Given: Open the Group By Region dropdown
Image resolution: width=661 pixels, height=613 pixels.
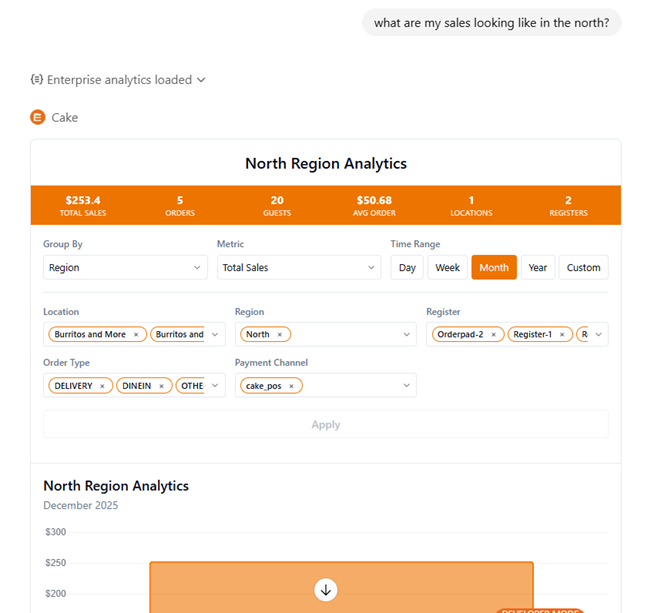Looking at the screenshot, I should click(125, 268).
